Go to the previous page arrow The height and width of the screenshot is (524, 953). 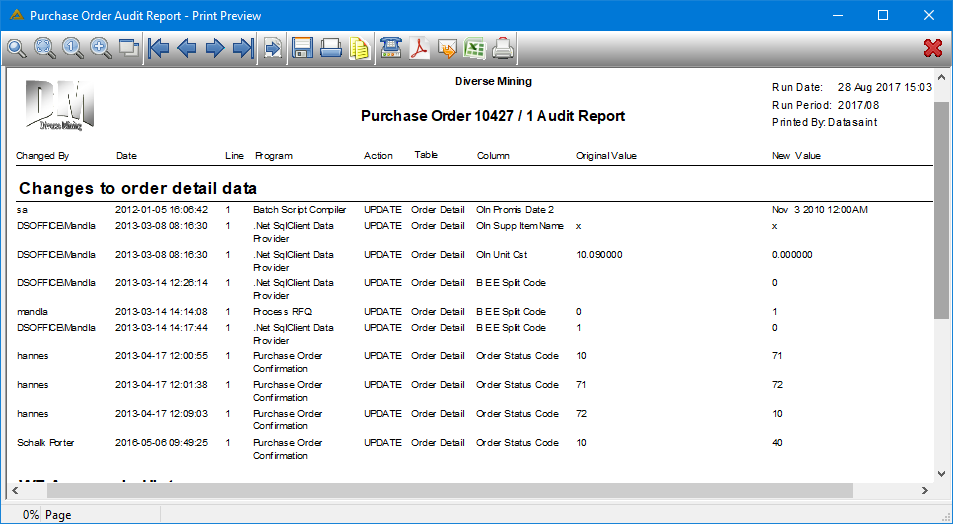click(x=187, y=49)
